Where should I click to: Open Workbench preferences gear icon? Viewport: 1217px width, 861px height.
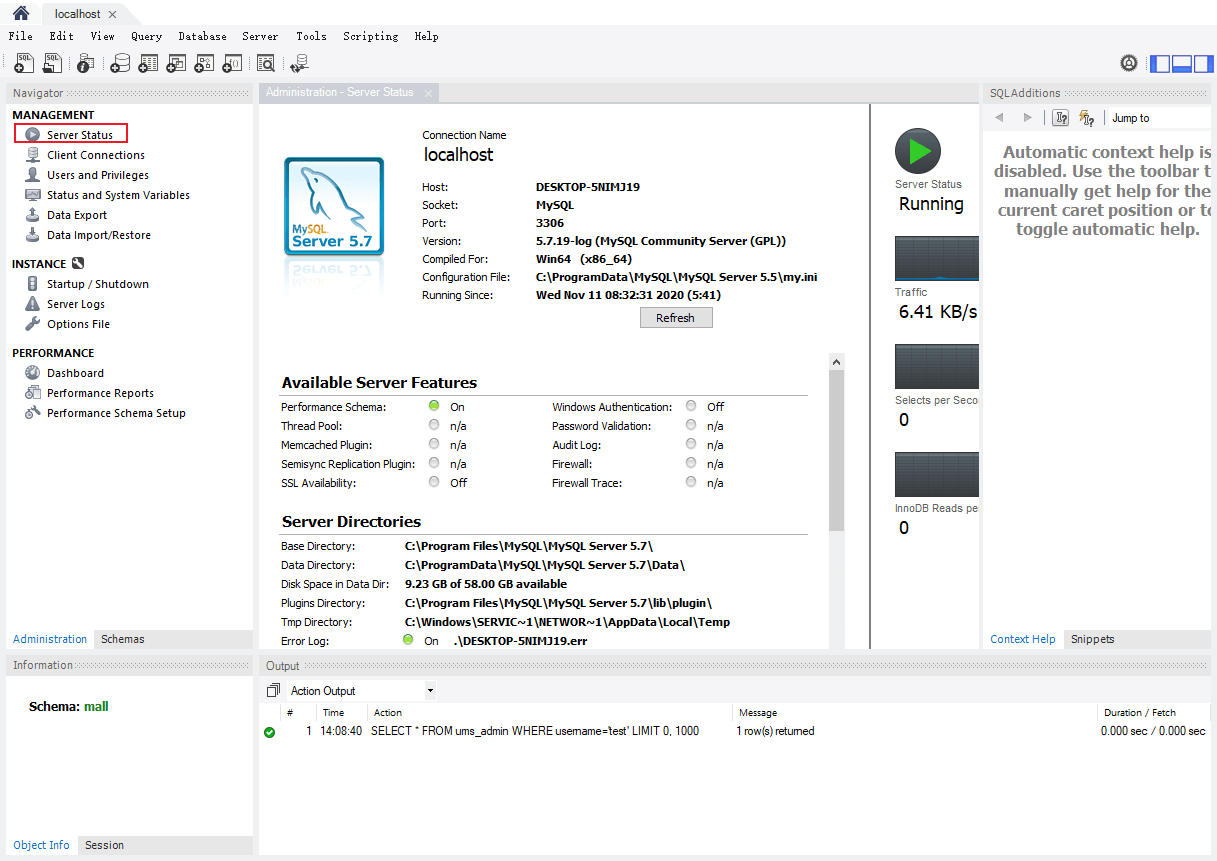[1129, 63]
